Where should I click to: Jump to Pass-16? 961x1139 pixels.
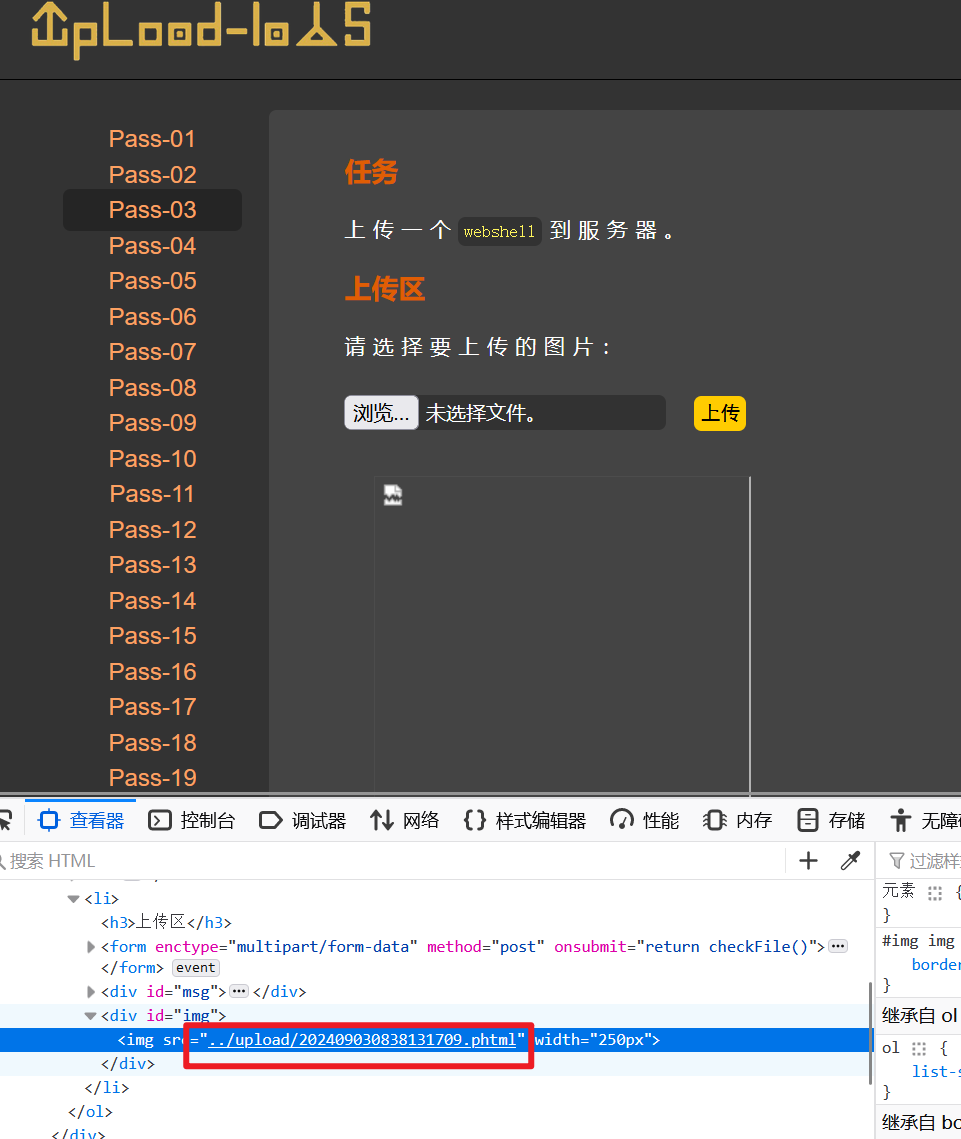(x=153, y=672)
